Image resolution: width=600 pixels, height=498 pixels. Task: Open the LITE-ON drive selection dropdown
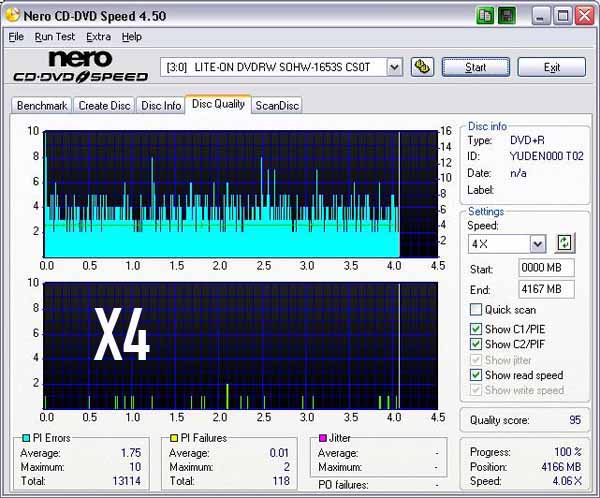point(394,67)
